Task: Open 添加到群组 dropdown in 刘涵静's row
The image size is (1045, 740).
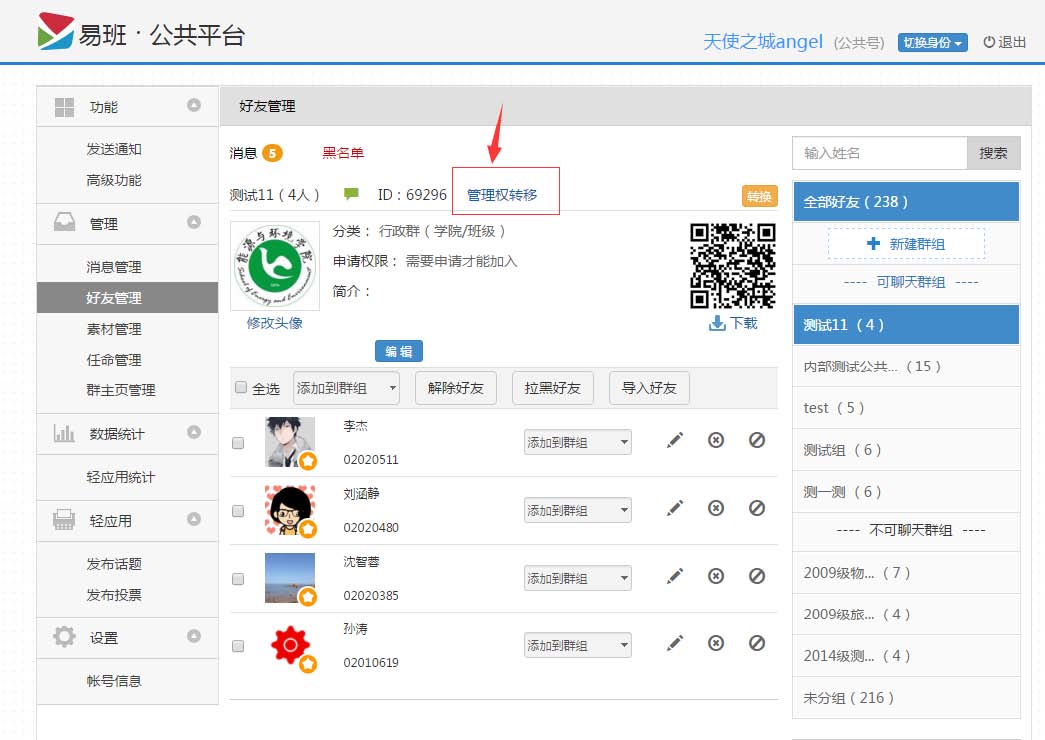Action: click(578, 510)
